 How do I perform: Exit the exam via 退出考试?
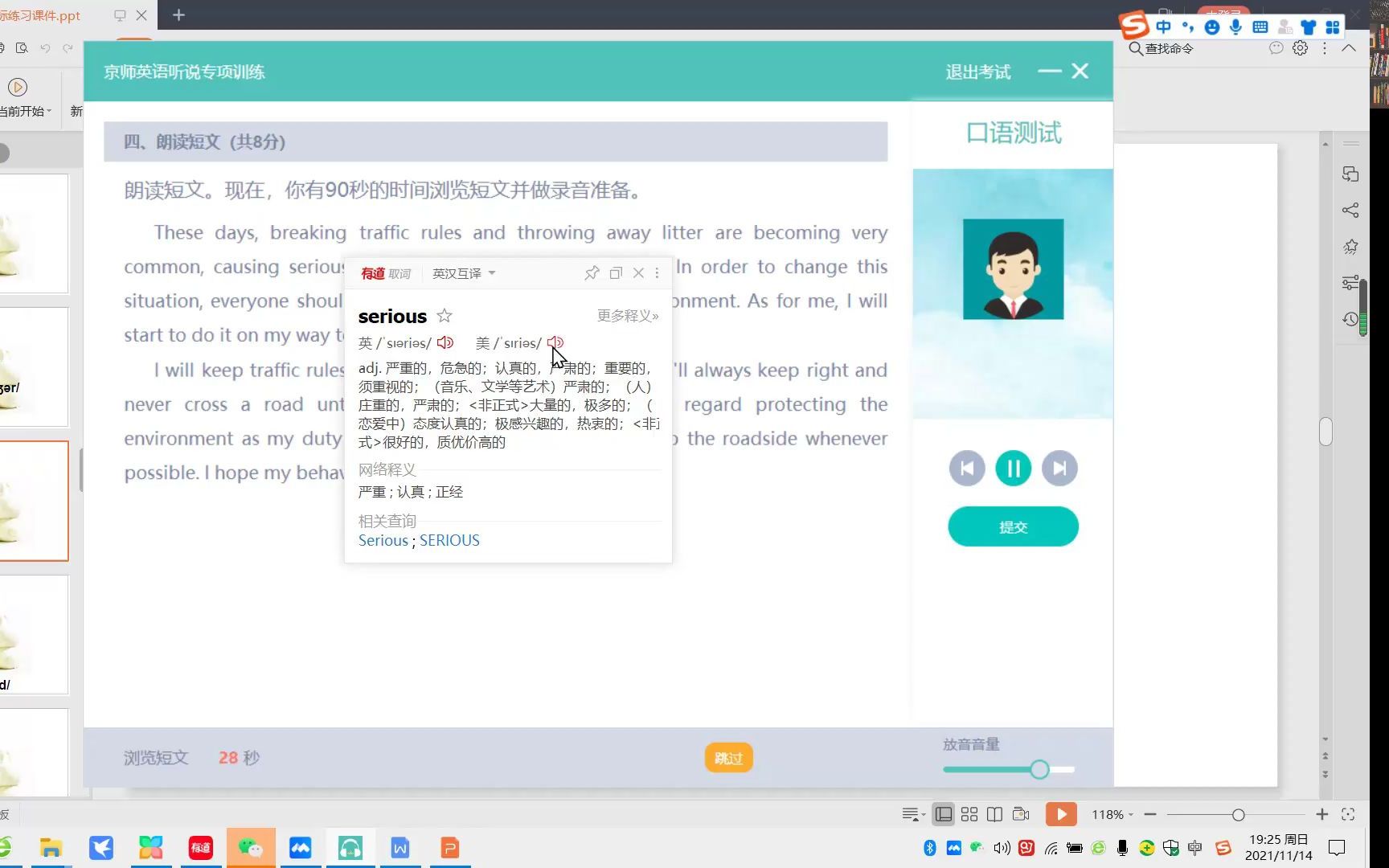tap(977, 72)
